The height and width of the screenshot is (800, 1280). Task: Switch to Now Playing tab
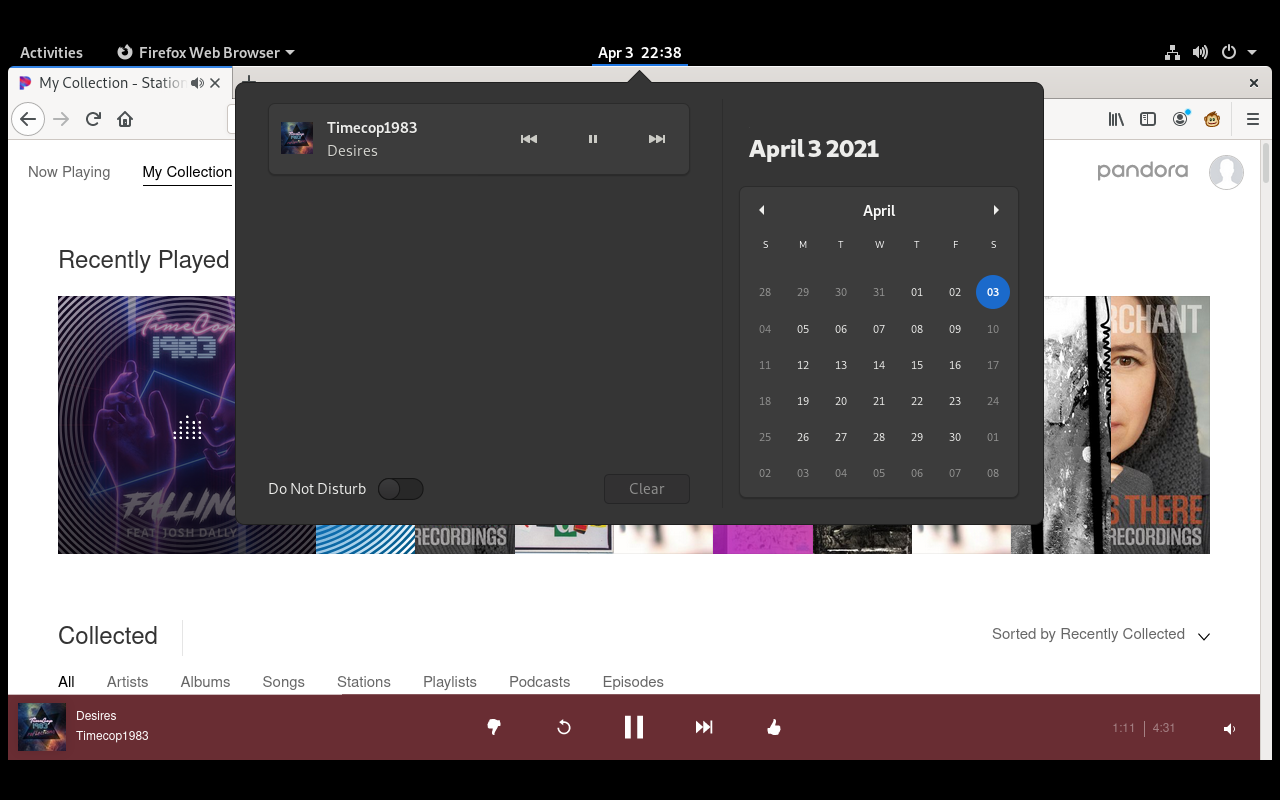click(69, 172)
